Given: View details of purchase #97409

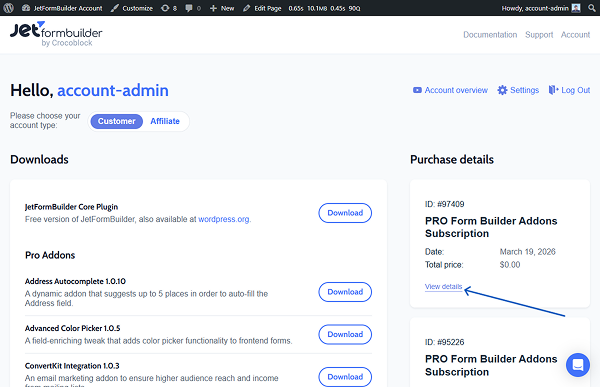Looking at the screenshot, I should (443, 287).
